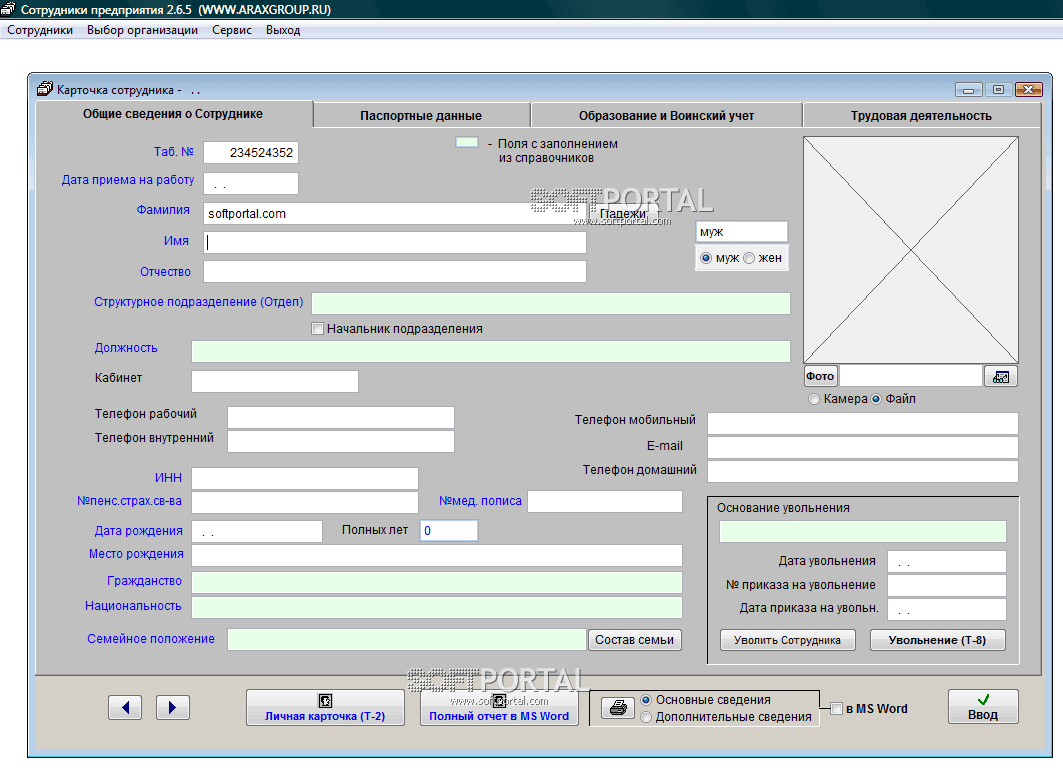Go to the next employee record arrow

pyautogui.click(x=173, y=707)
